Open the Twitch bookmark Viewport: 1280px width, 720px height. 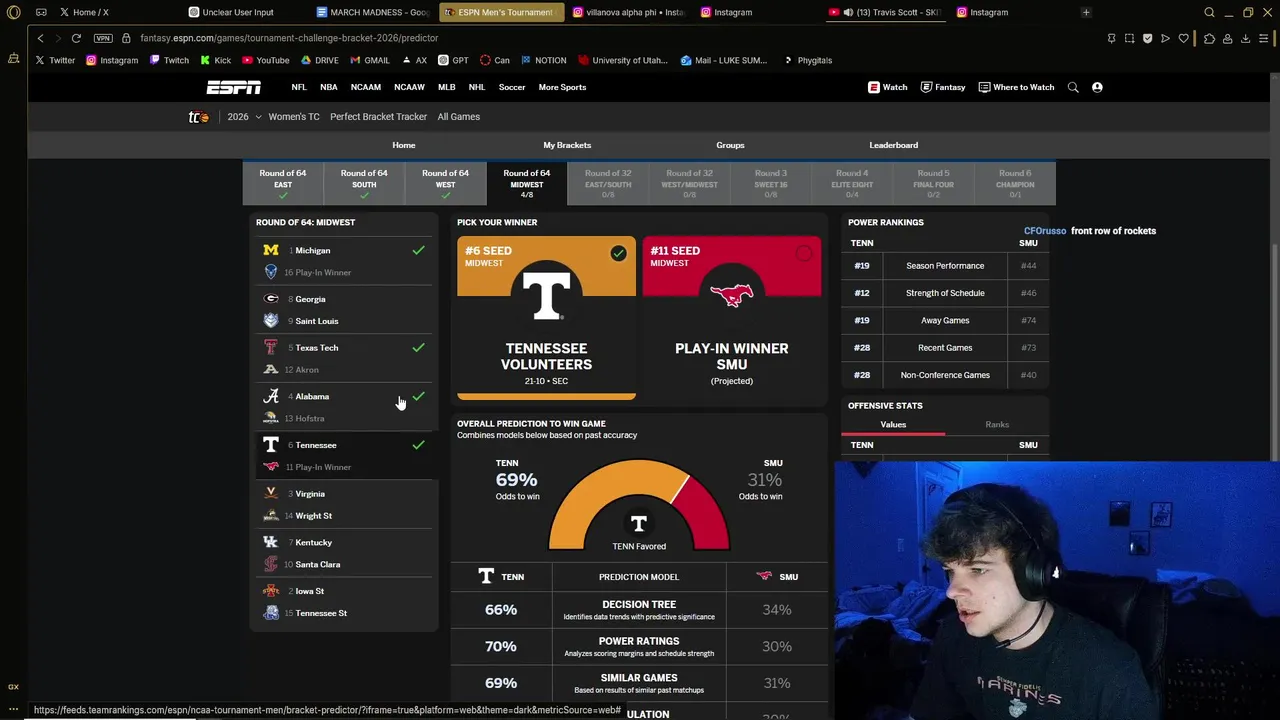pyautogui.click(x=169, y=60)
